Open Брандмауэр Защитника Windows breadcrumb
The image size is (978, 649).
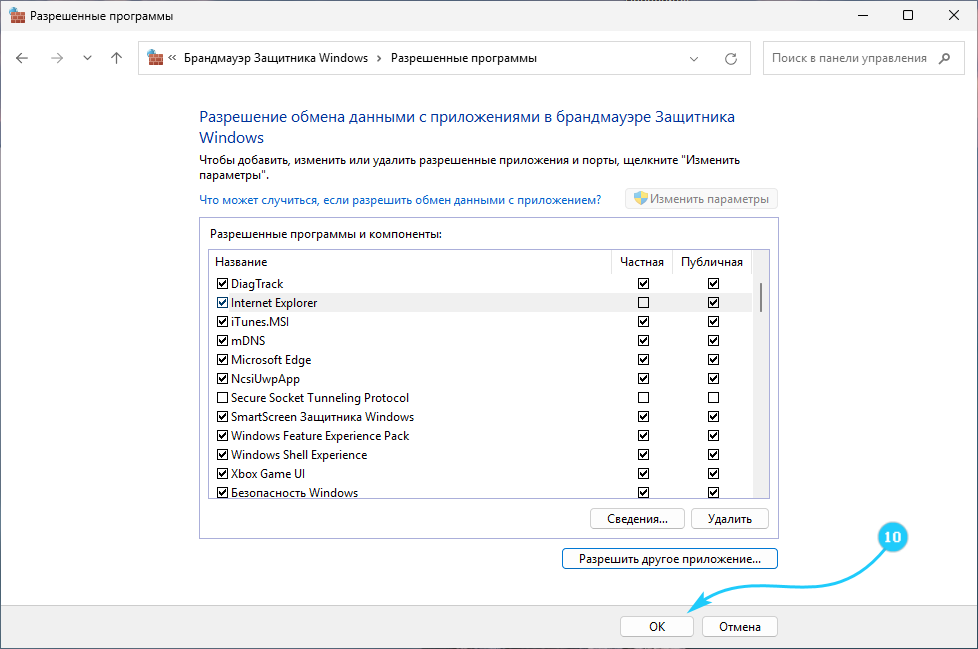click(276, 58)
